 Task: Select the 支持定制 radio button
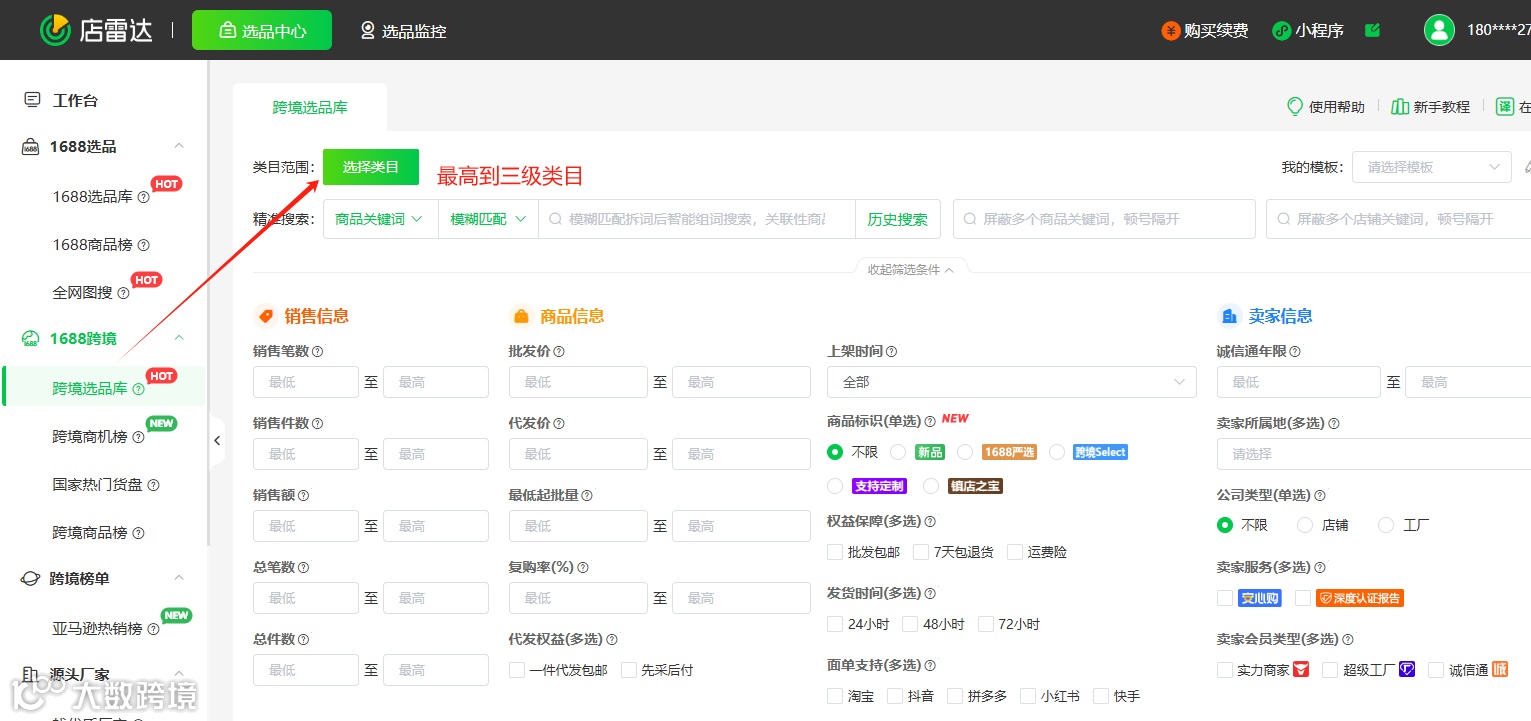[835, 486]
